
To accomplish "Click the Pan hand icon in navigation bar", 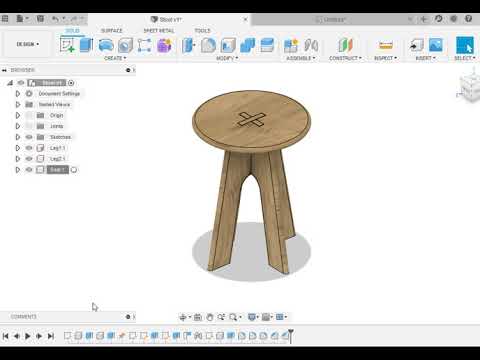I will coord(210,317).
